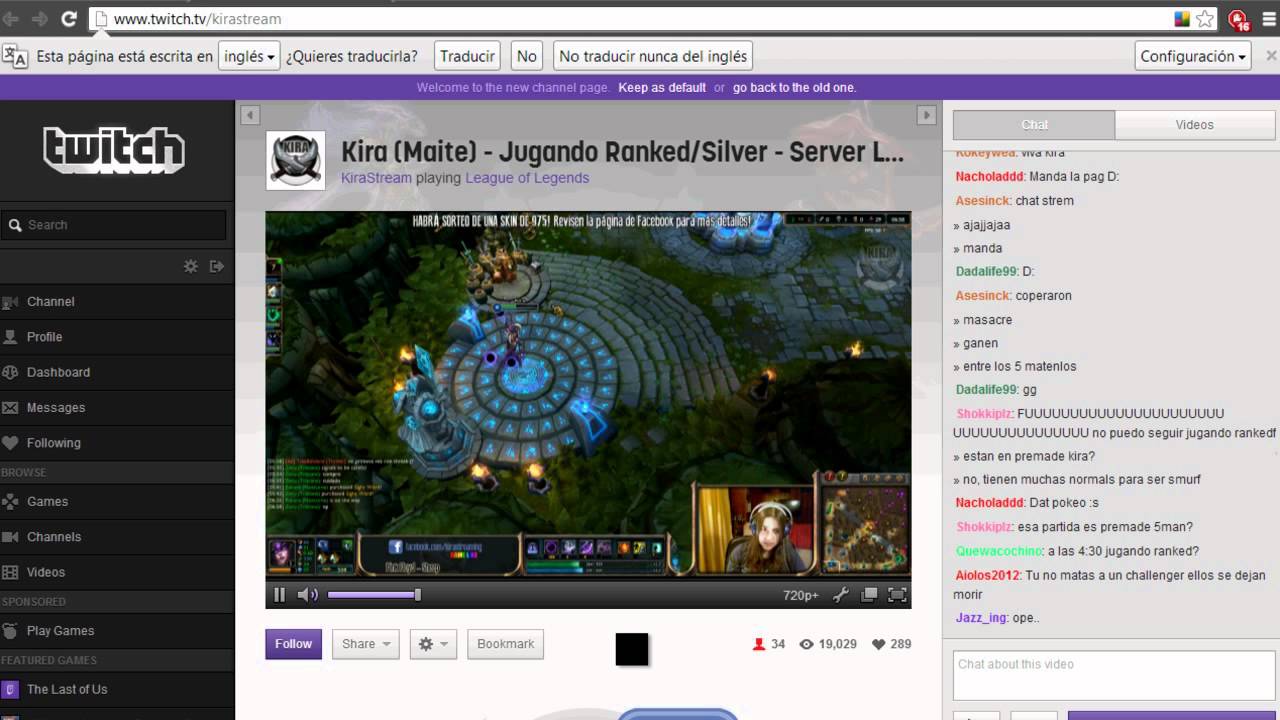The width and height of the screenshot is (1280, 720).
Task: Pop out the video player
Action: pos(869,595)
